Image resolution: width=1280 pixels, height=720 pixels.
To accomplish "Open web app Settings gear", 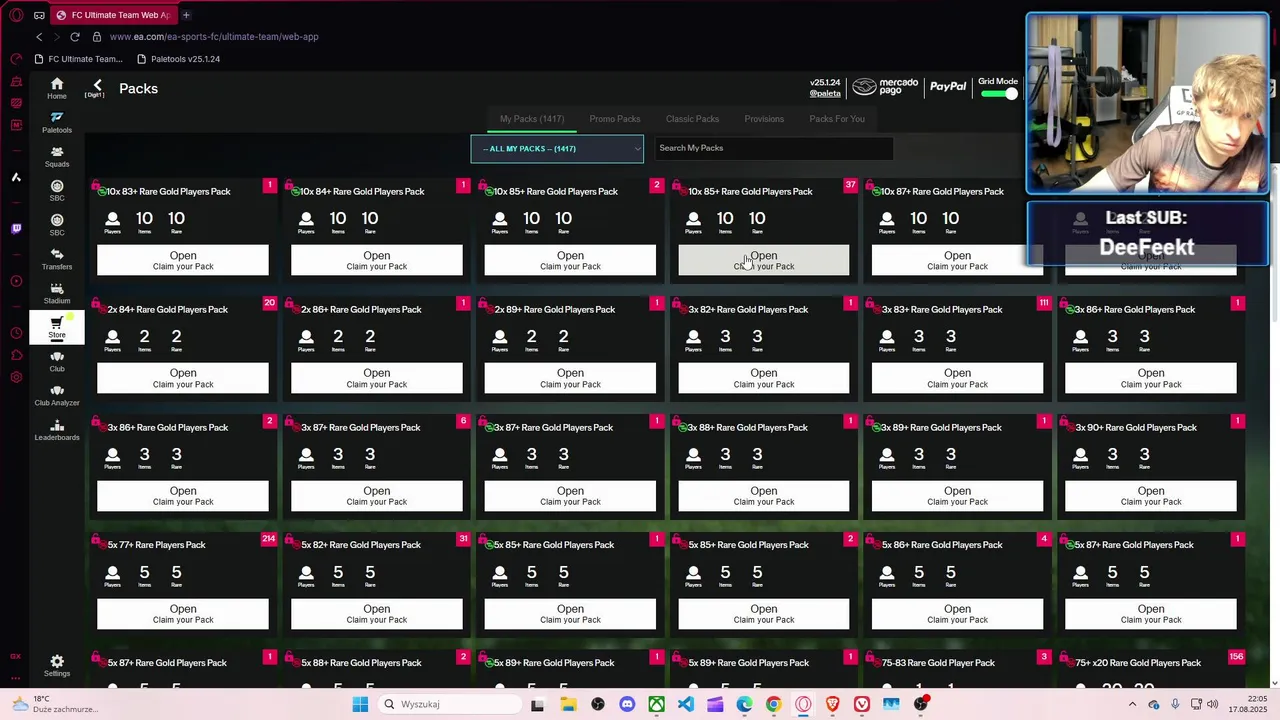I will [x=57, y=665].
